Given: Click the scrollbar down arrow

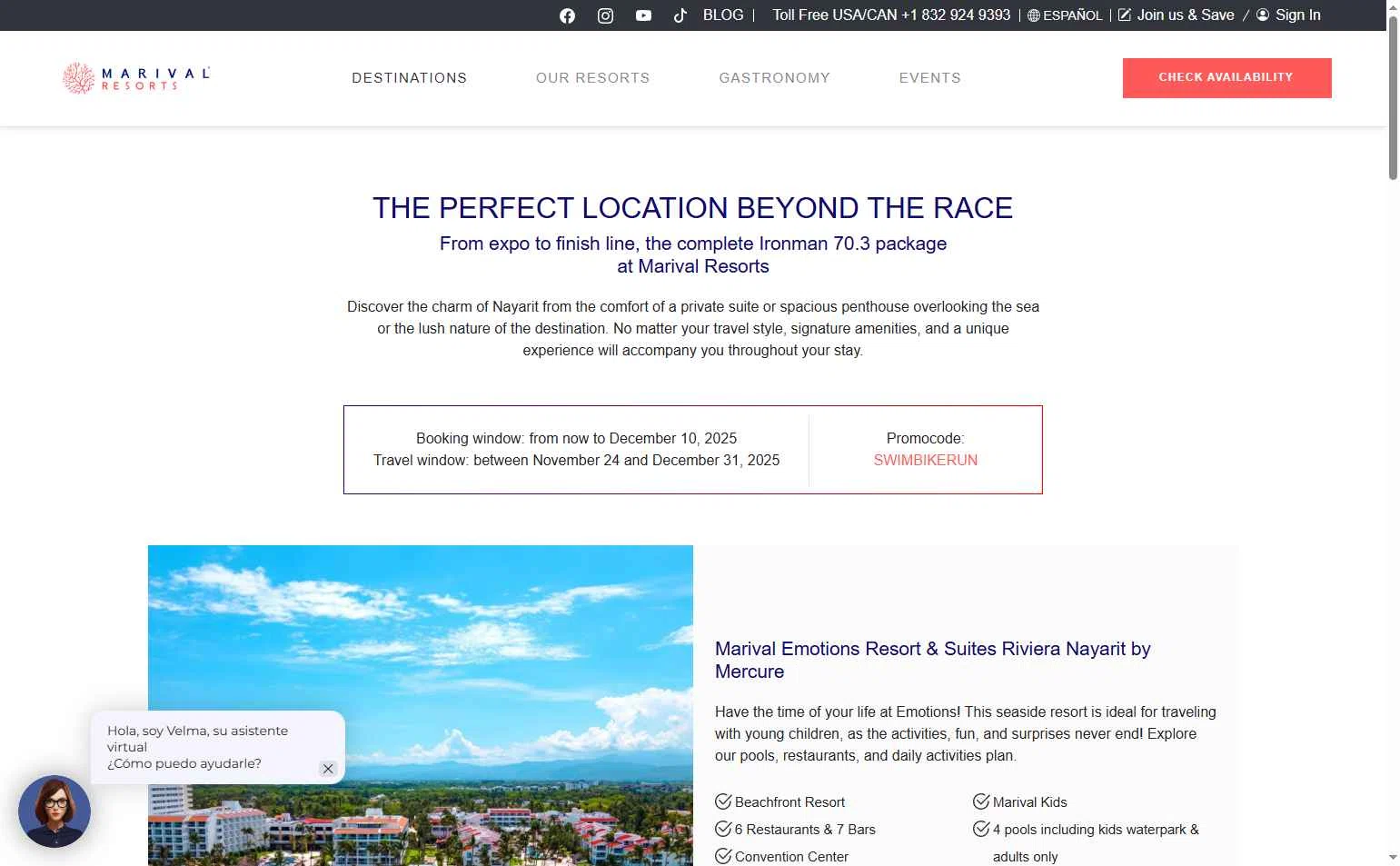Looking at the screenshot, I should pyautogui.click(x=1393, y=857).
